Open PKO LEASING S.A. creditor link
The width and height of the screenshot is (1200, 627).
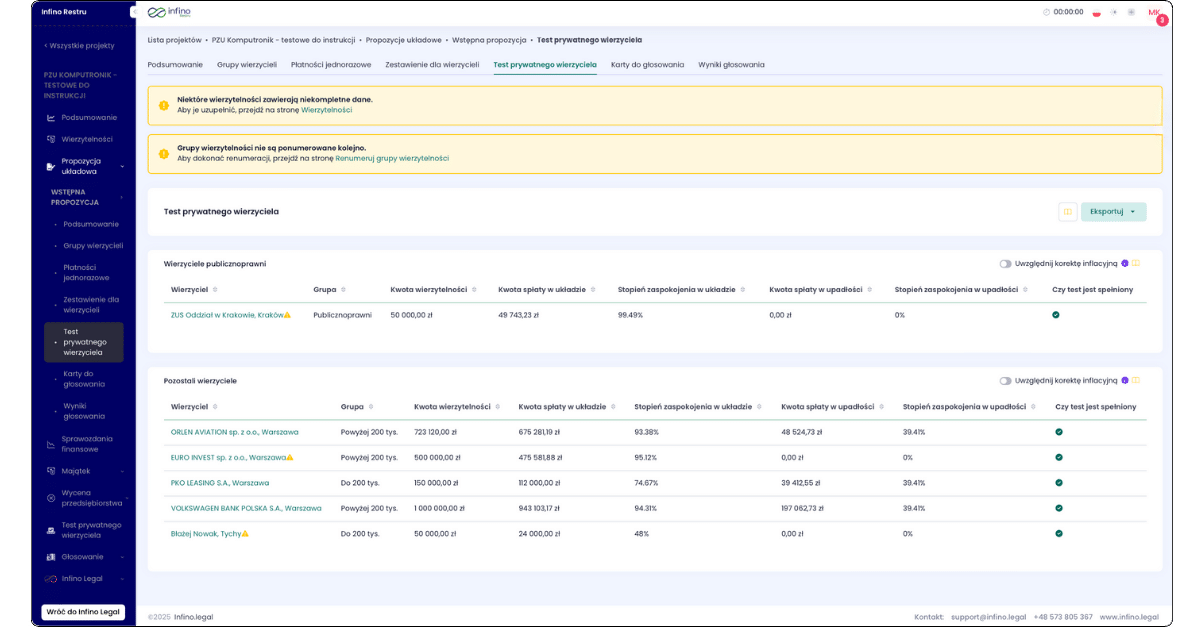point(220,483)
